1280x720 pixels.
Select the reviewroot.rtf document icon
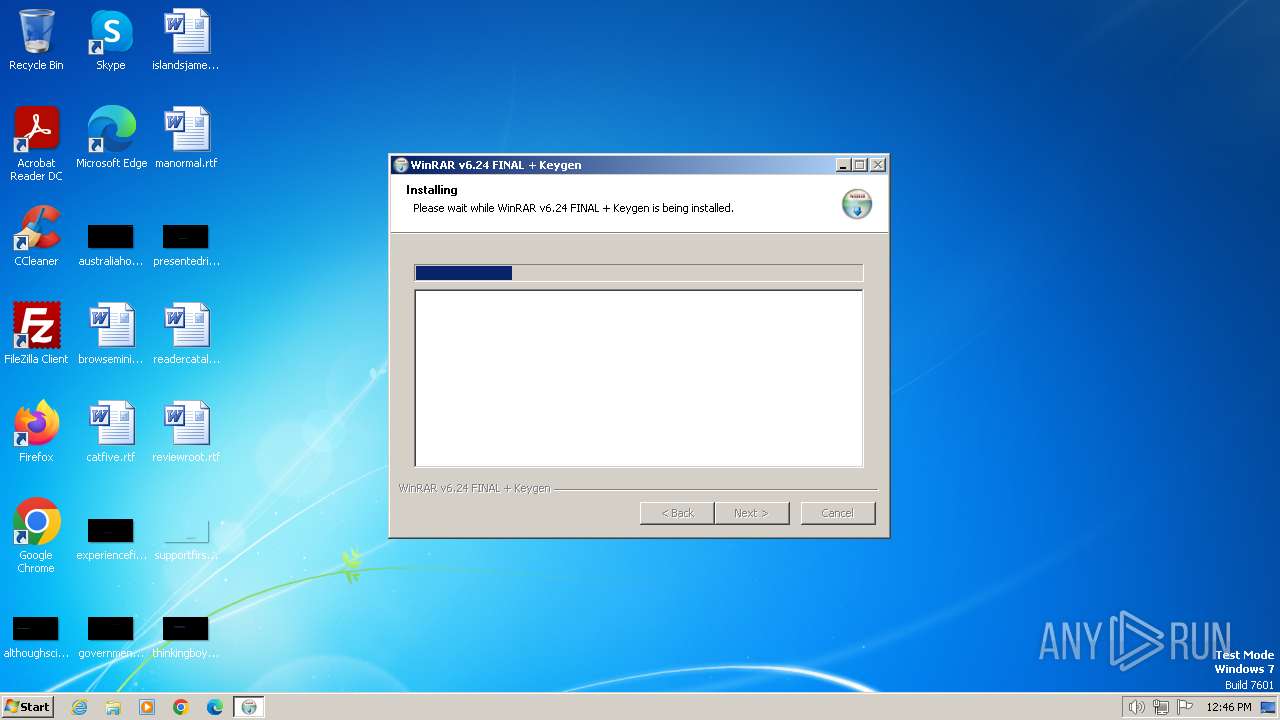coord(186,432)
